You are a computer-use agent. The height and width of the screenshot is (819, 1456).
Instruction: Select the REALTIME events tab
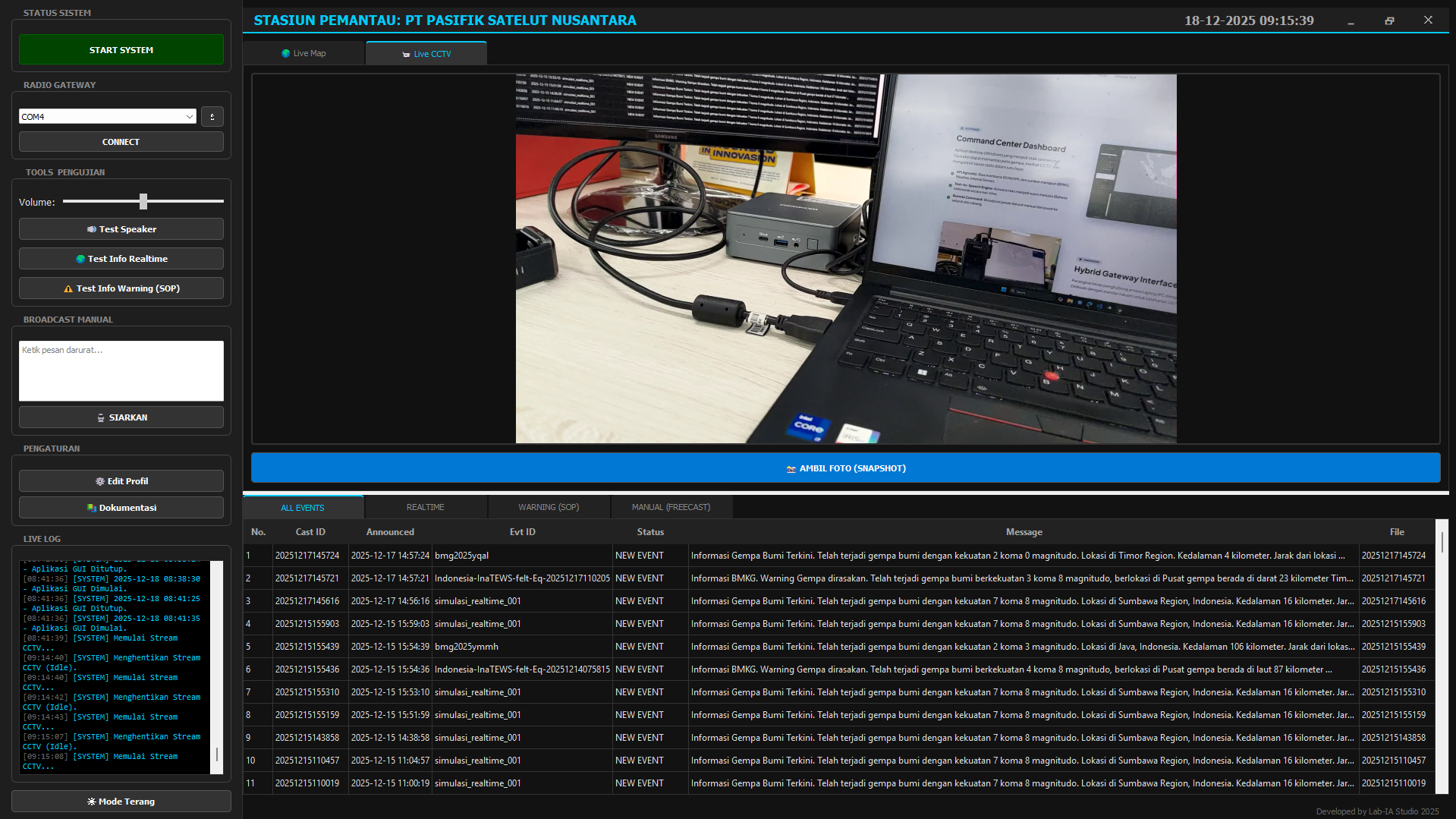click(x=425, y=507)
